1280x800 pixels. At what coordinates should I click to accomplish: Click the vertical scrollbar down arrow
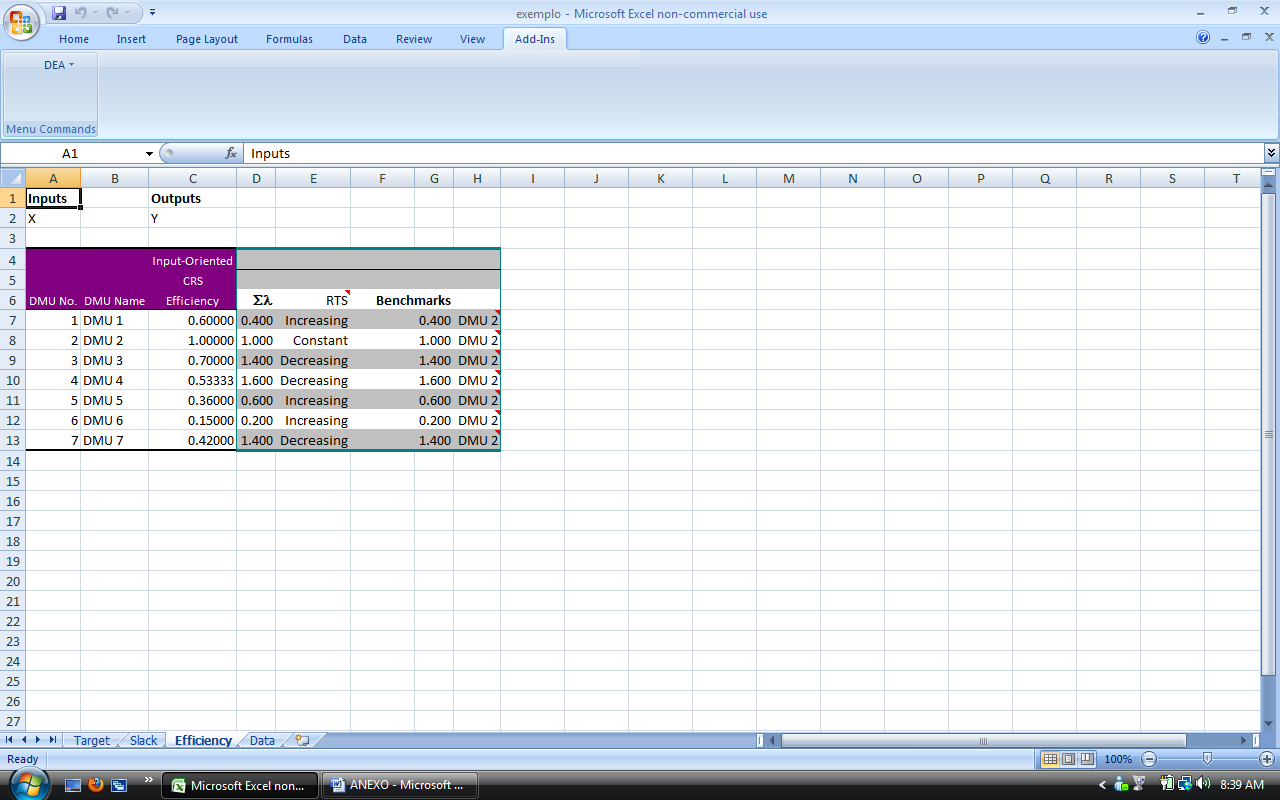[x=1270, y=724]
